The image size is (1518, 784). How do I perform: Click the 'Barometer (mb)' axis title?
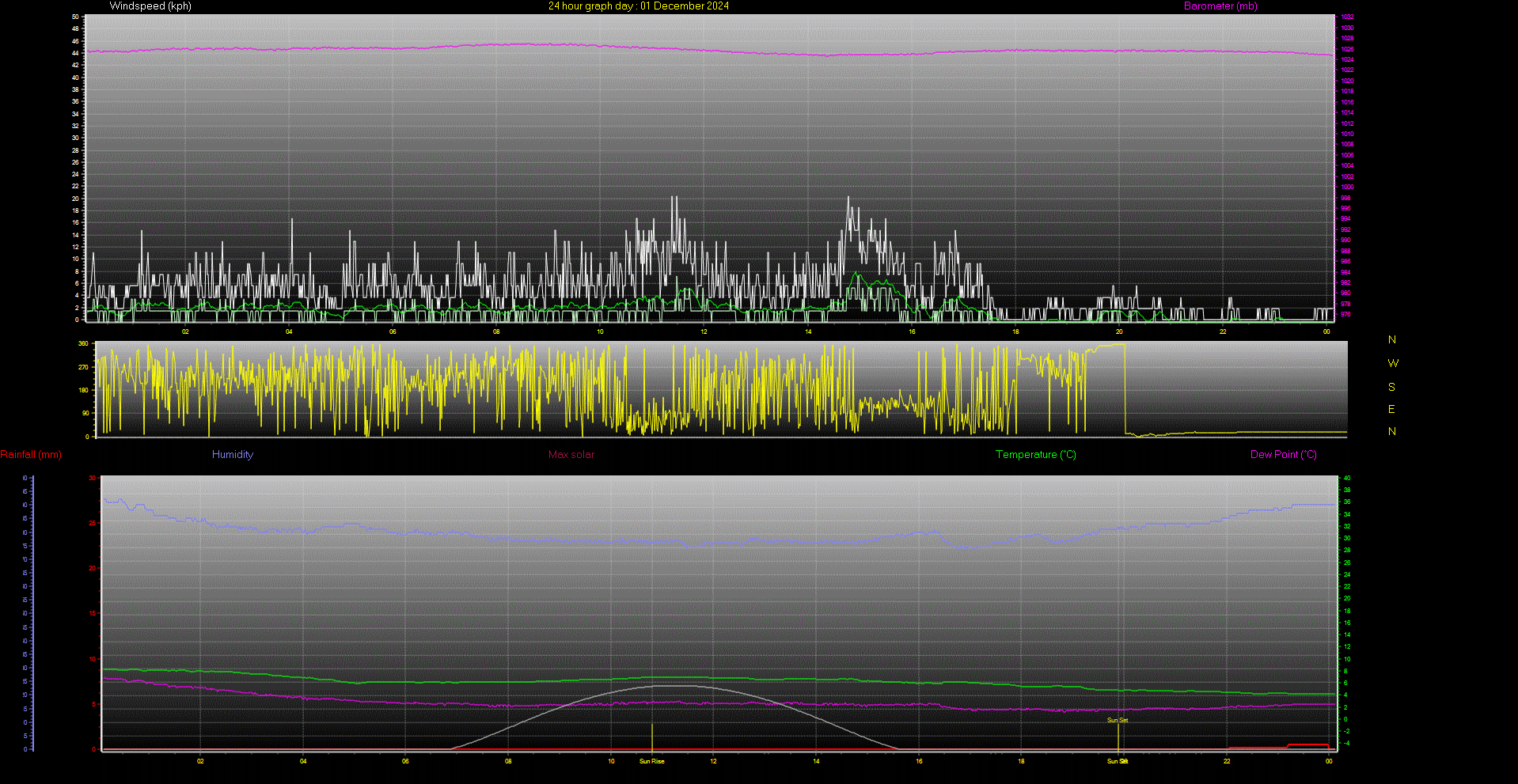pos(1220,6)
